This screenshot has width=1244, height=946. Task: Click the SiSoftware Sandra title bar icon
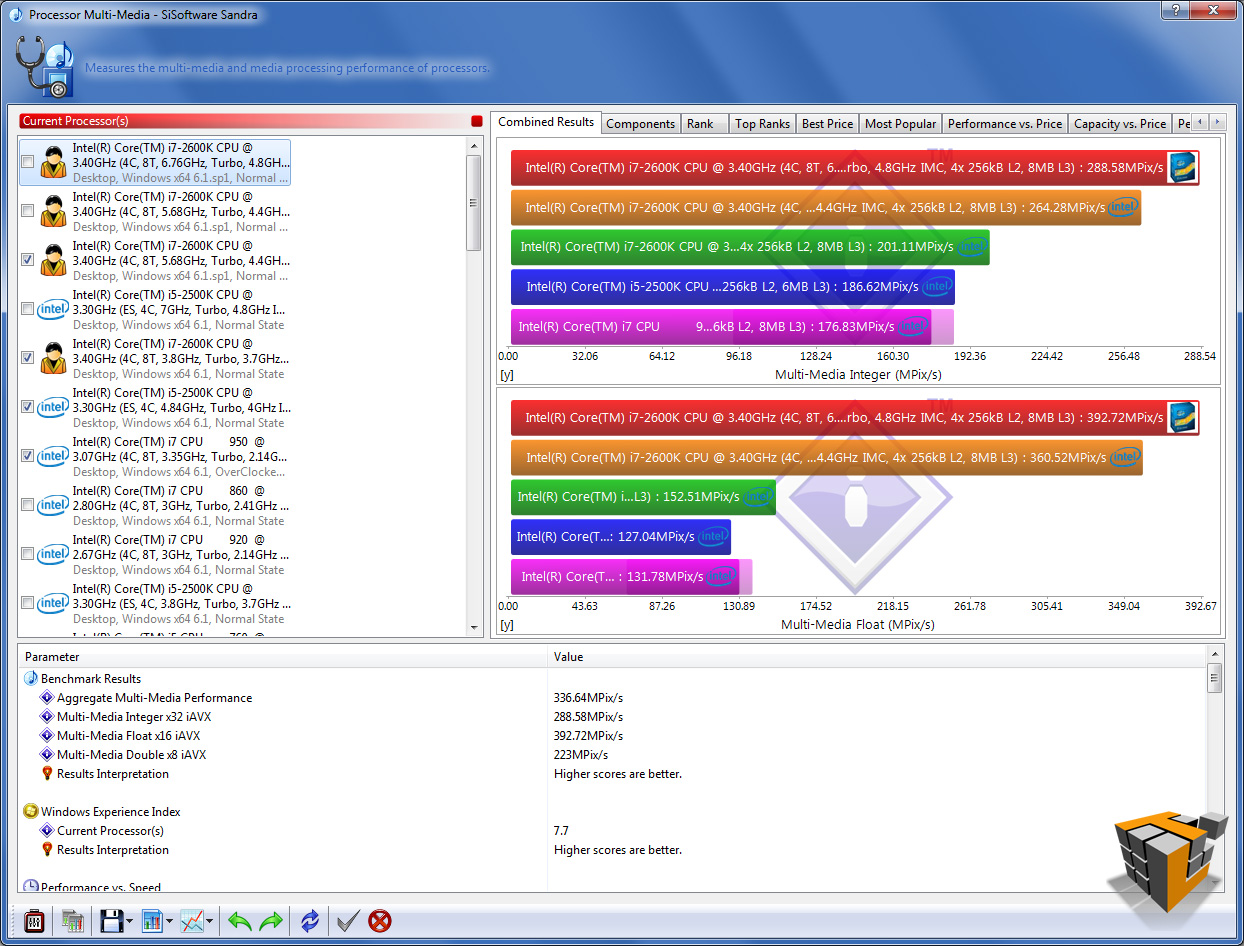point(15,14)
